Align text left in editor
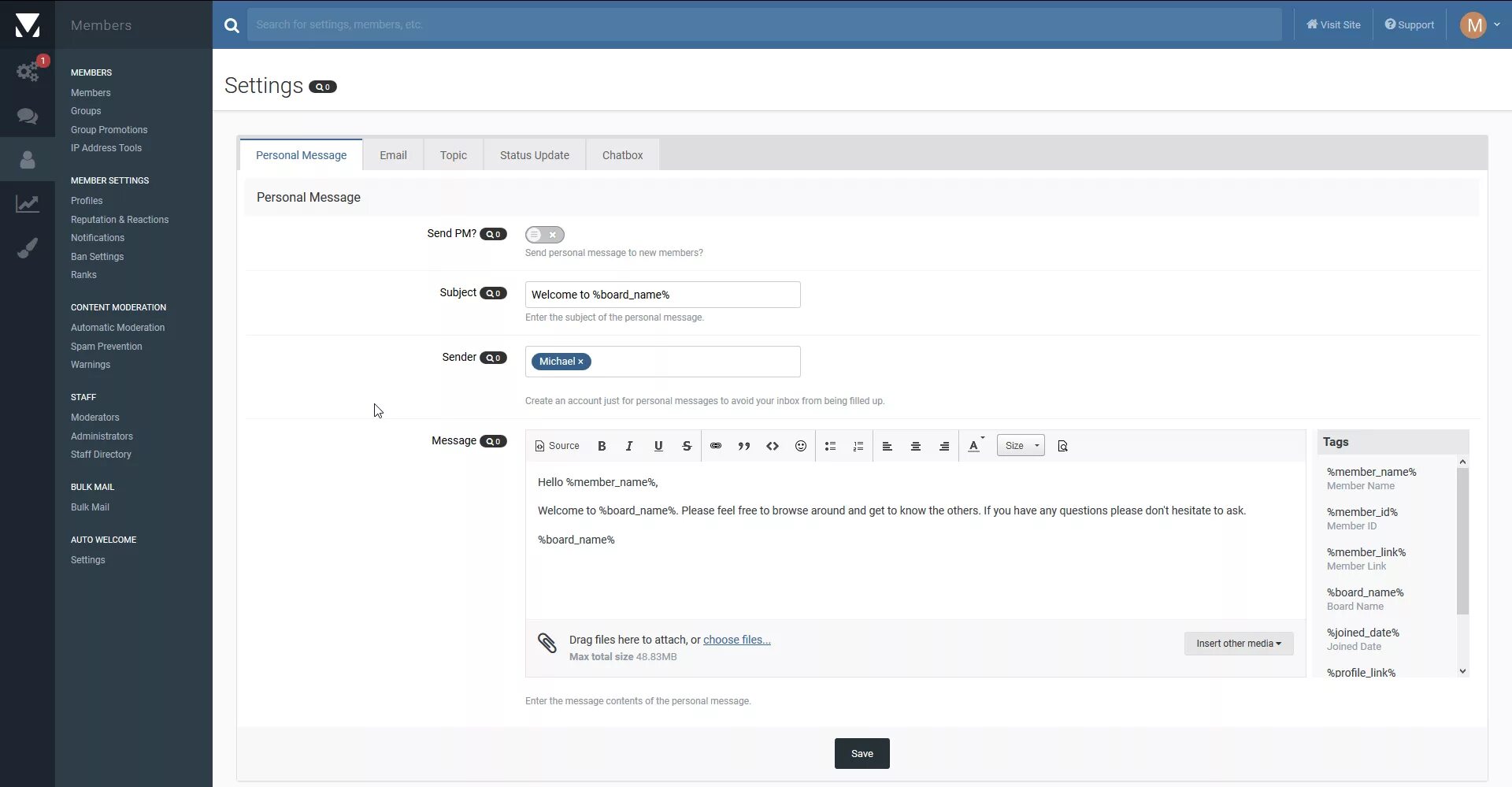Image resolution: width=1512 pixels, height=787 pixels. pyautogui.click(x=888, y=446)
